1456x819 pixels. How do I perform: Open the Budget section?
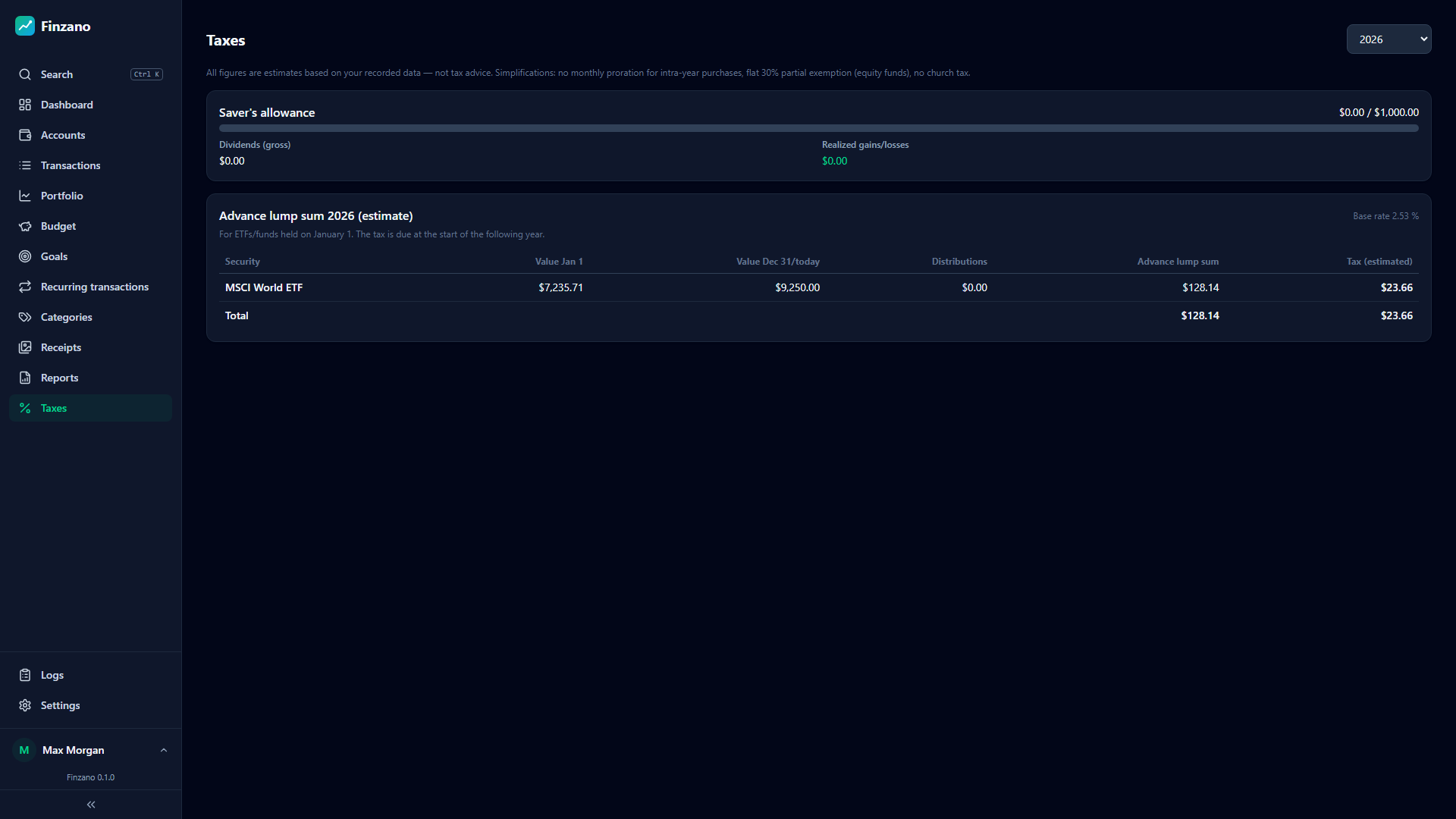tap(90, 226)
